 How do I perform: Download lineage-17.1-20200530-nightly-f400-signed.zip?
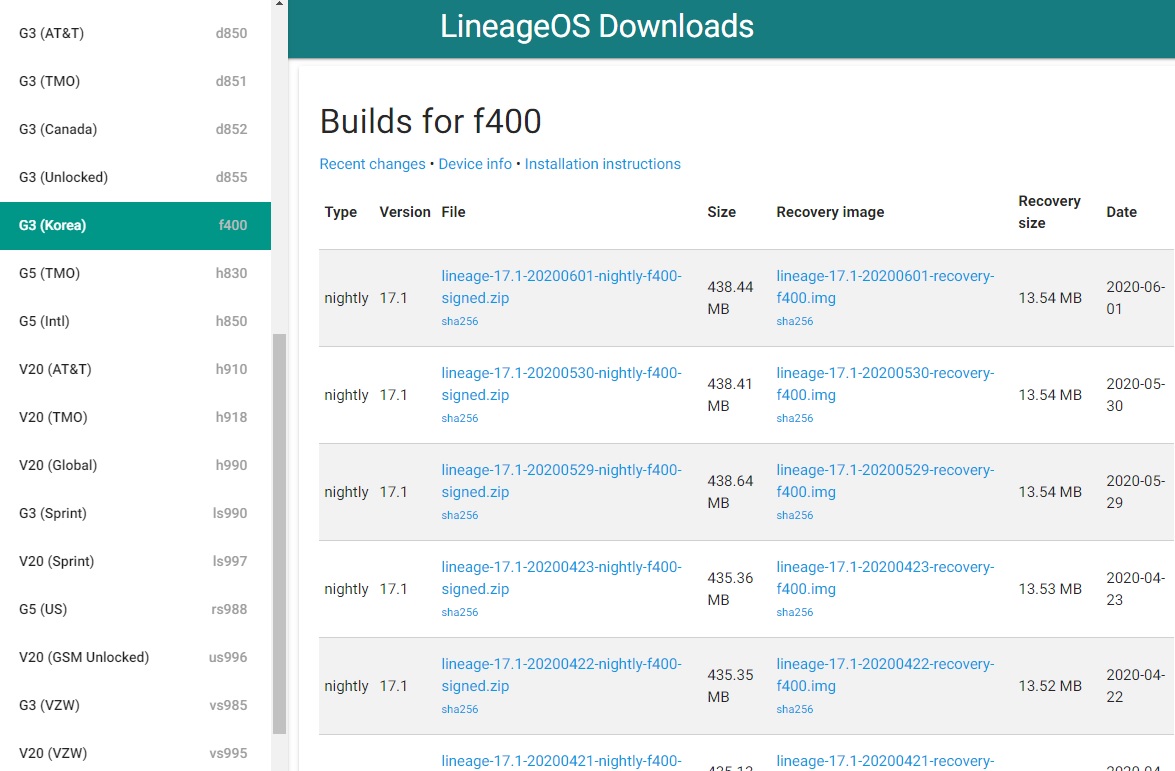(561, 384)
